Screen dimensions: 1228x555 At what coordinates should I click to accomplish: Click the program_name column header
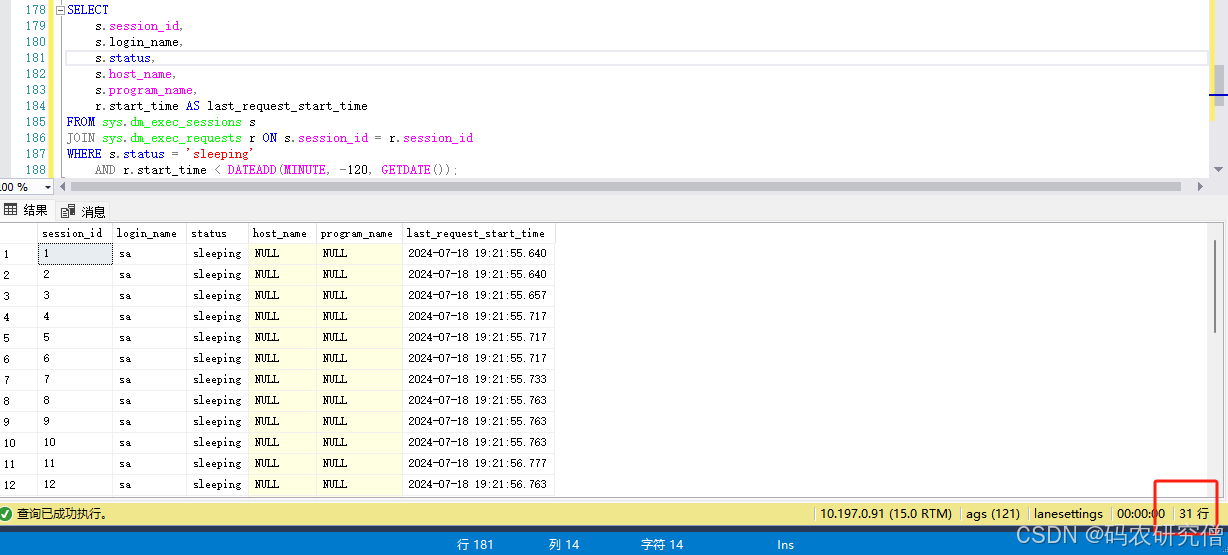[x=359, y=233]
